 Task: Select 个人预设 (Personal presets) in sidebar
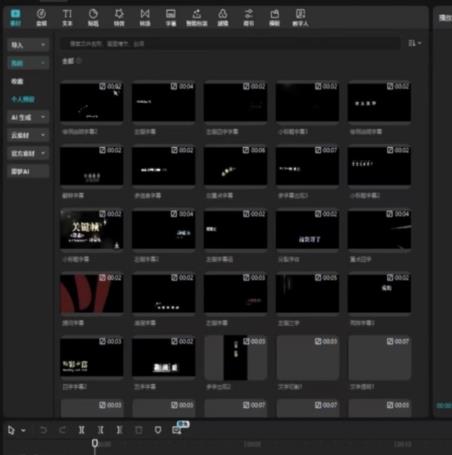click(23, 99)
